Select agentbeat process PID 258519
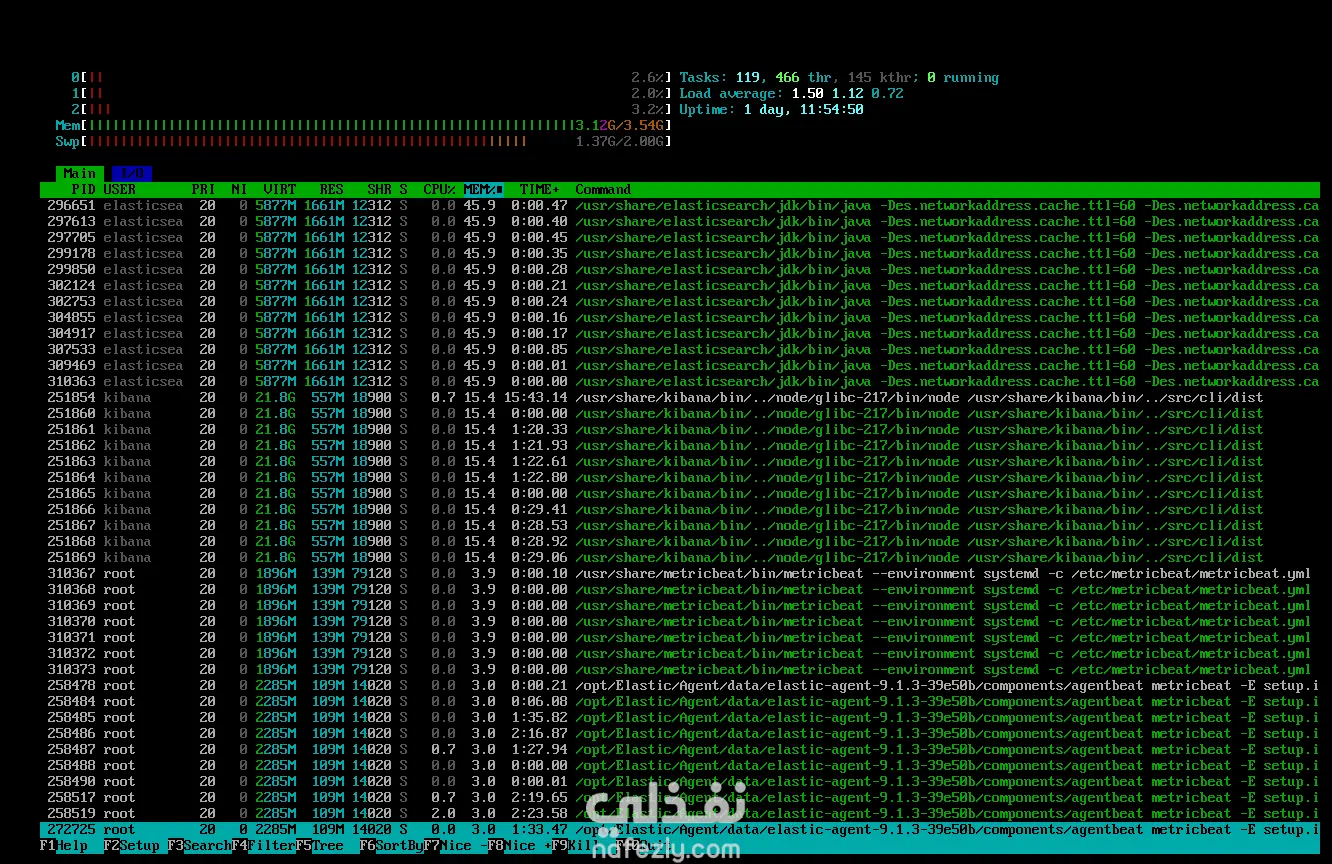The image size is (1332, 864). tap(680, 813)
